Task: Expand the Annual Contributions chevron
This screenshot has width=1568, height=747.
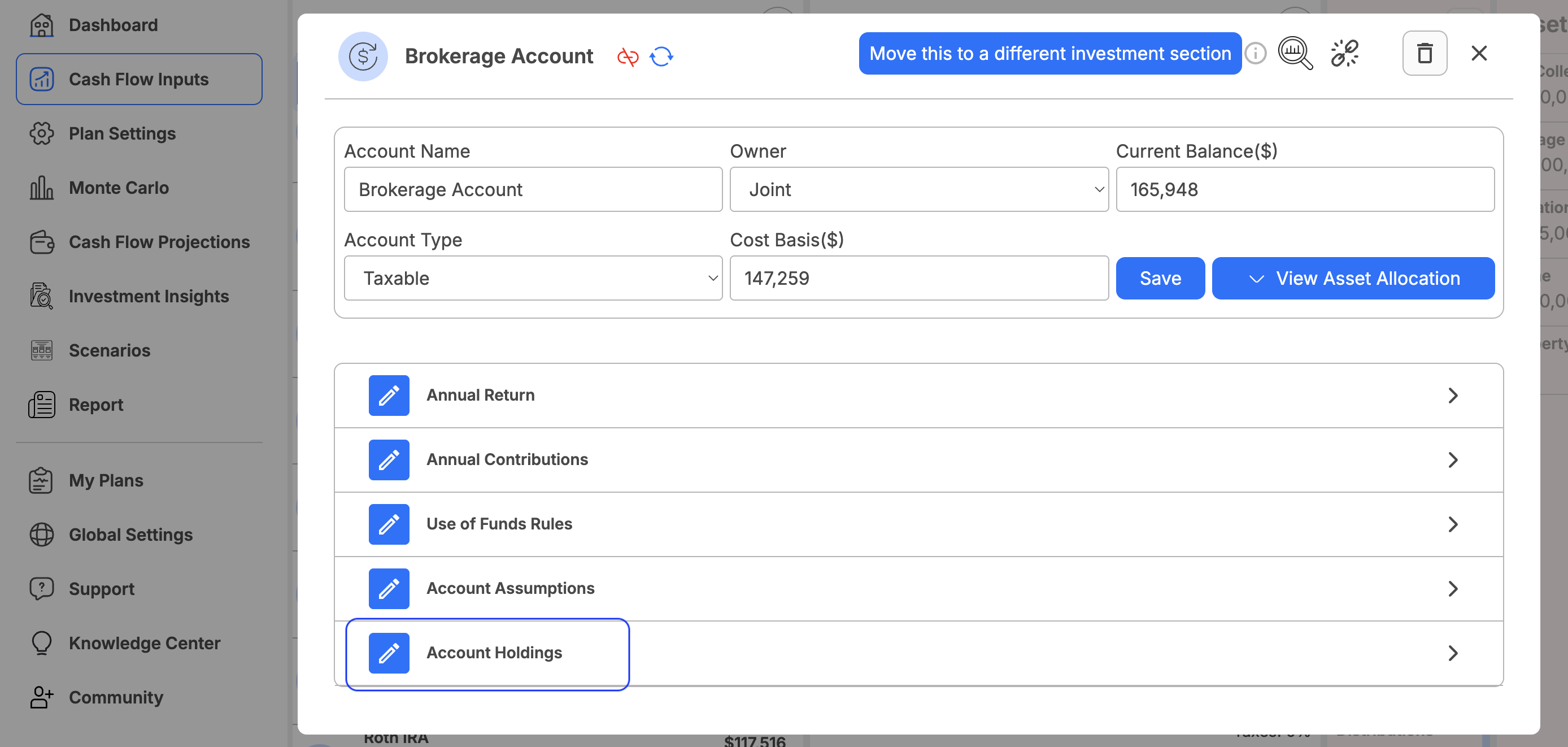Action: 1453,459
